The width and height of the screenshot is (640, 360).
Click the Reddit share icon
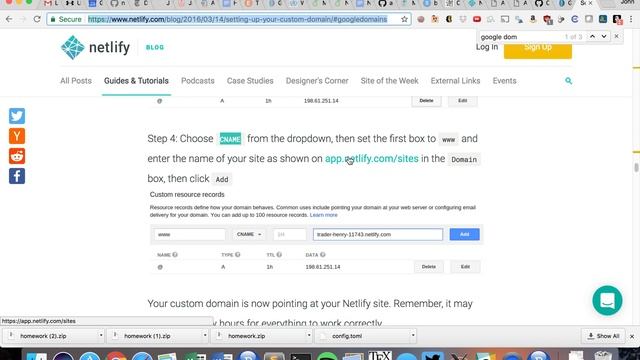pos(17,156)
